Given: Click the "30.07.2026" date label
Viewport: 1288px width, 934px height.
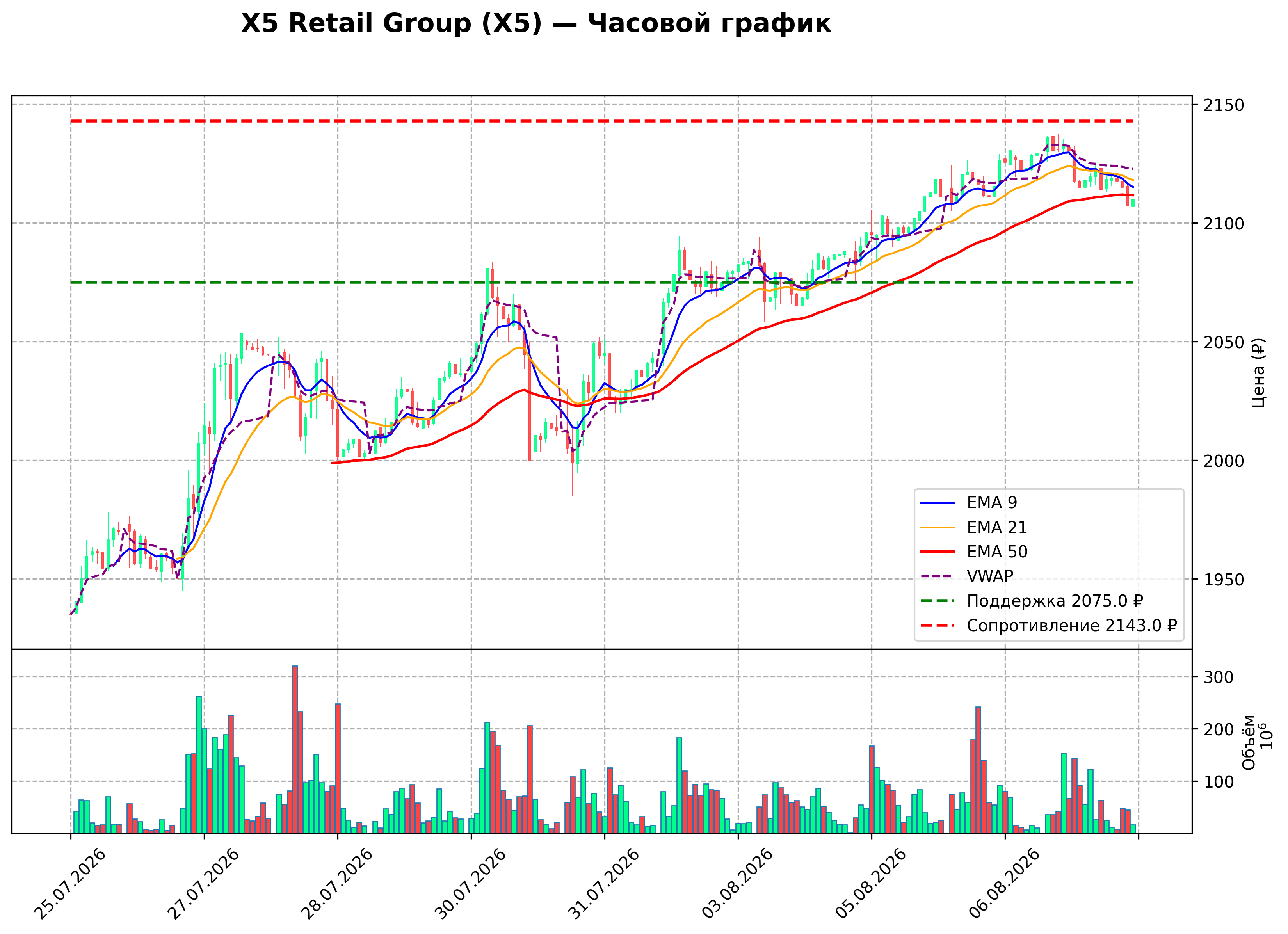Looking at the screenshot, I should (470, 884).
